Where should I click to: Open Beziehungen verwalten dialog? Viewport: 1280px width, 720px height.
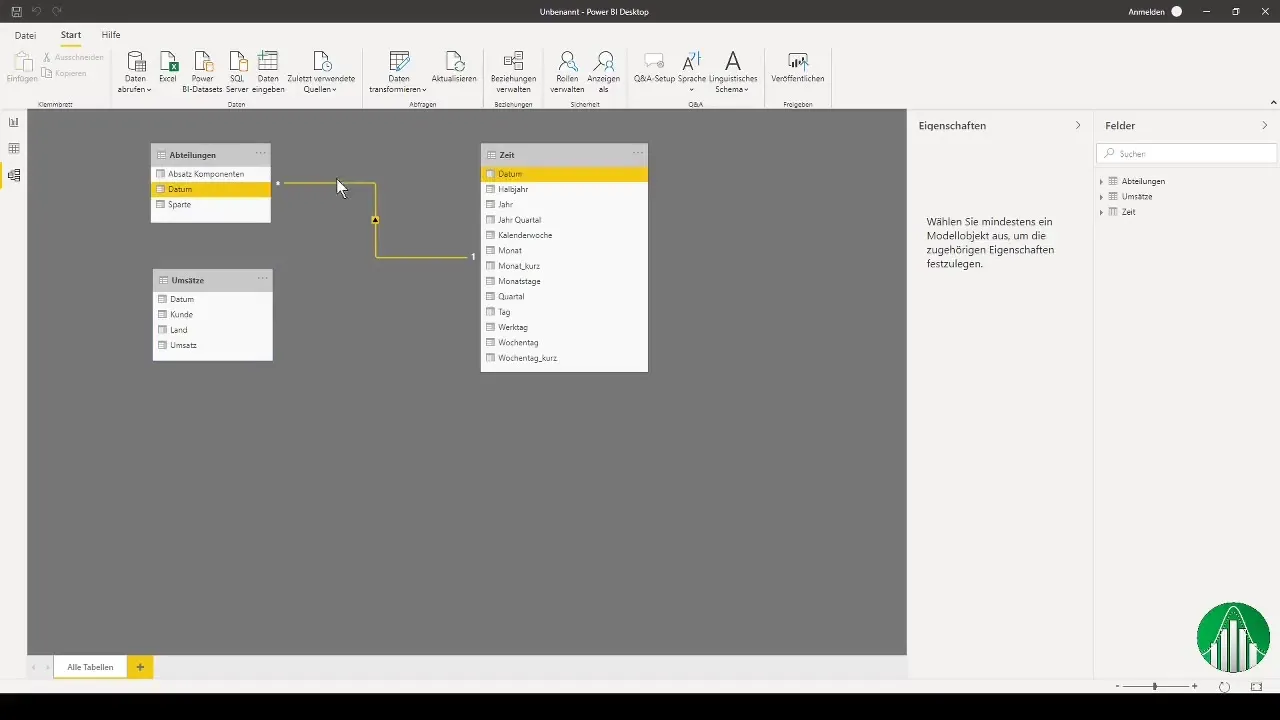(x=513, y=72)
